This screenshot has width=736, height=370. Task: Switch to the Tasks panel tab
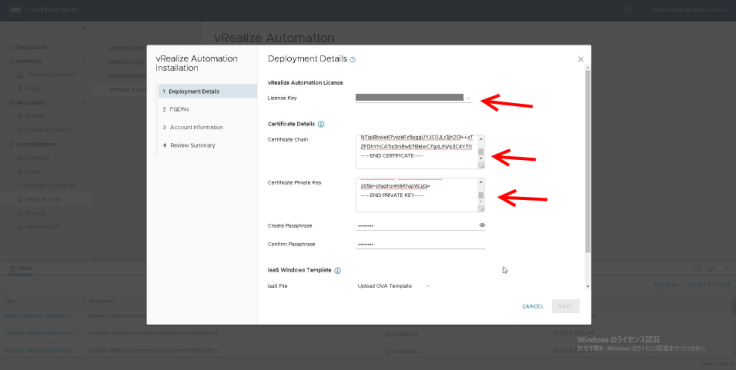(x=21, y=269)
